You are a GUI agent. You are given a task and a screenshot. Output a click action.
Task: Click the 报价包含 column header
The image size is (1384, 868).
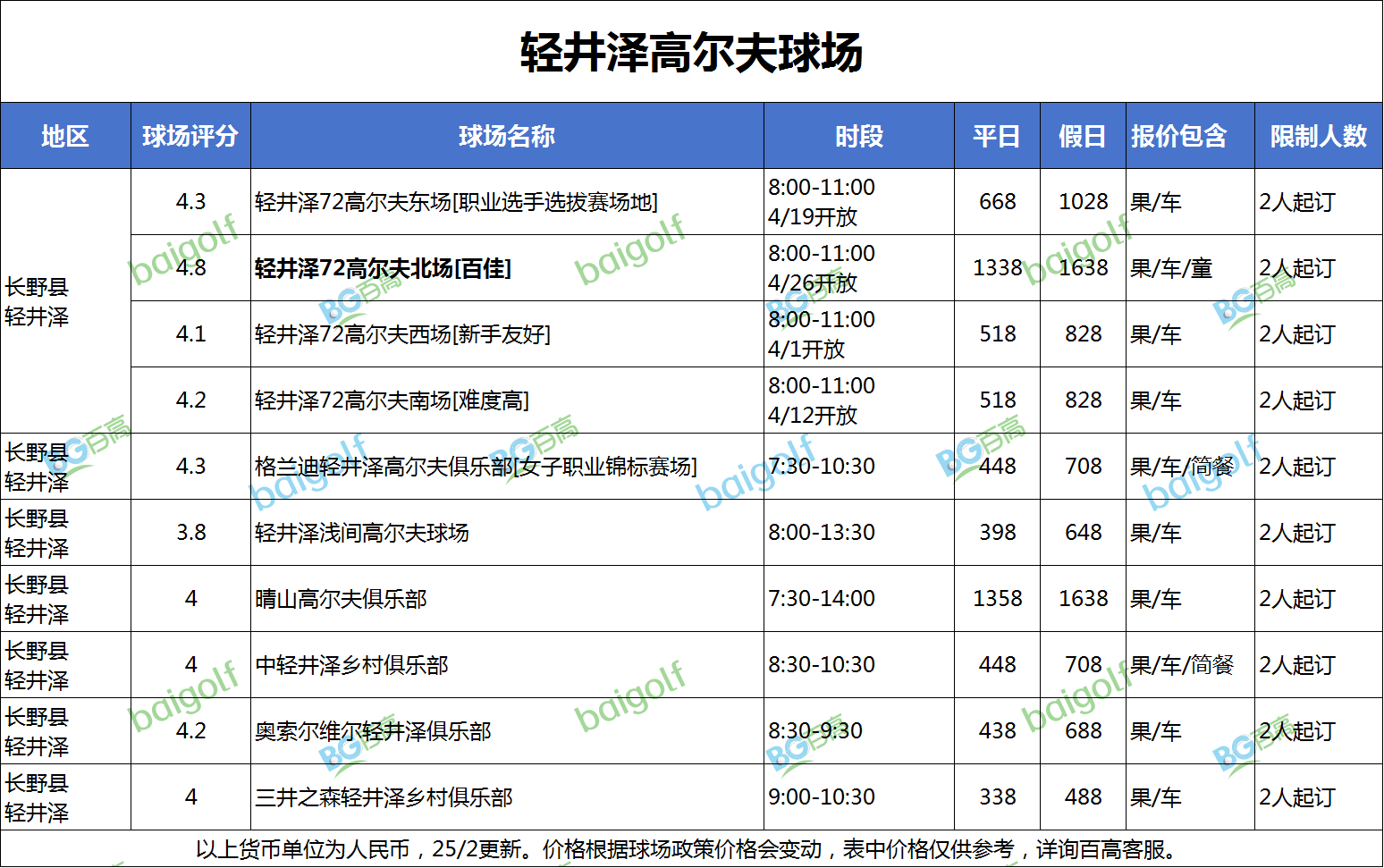point(1179,136)
